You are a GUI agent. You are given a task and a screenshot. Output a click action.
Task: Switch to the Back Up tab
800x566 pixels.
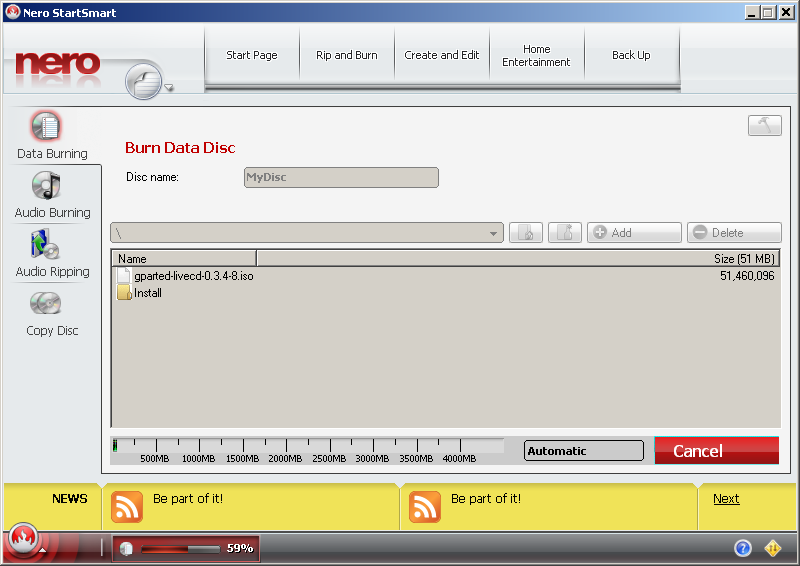[x=631, y=55]
